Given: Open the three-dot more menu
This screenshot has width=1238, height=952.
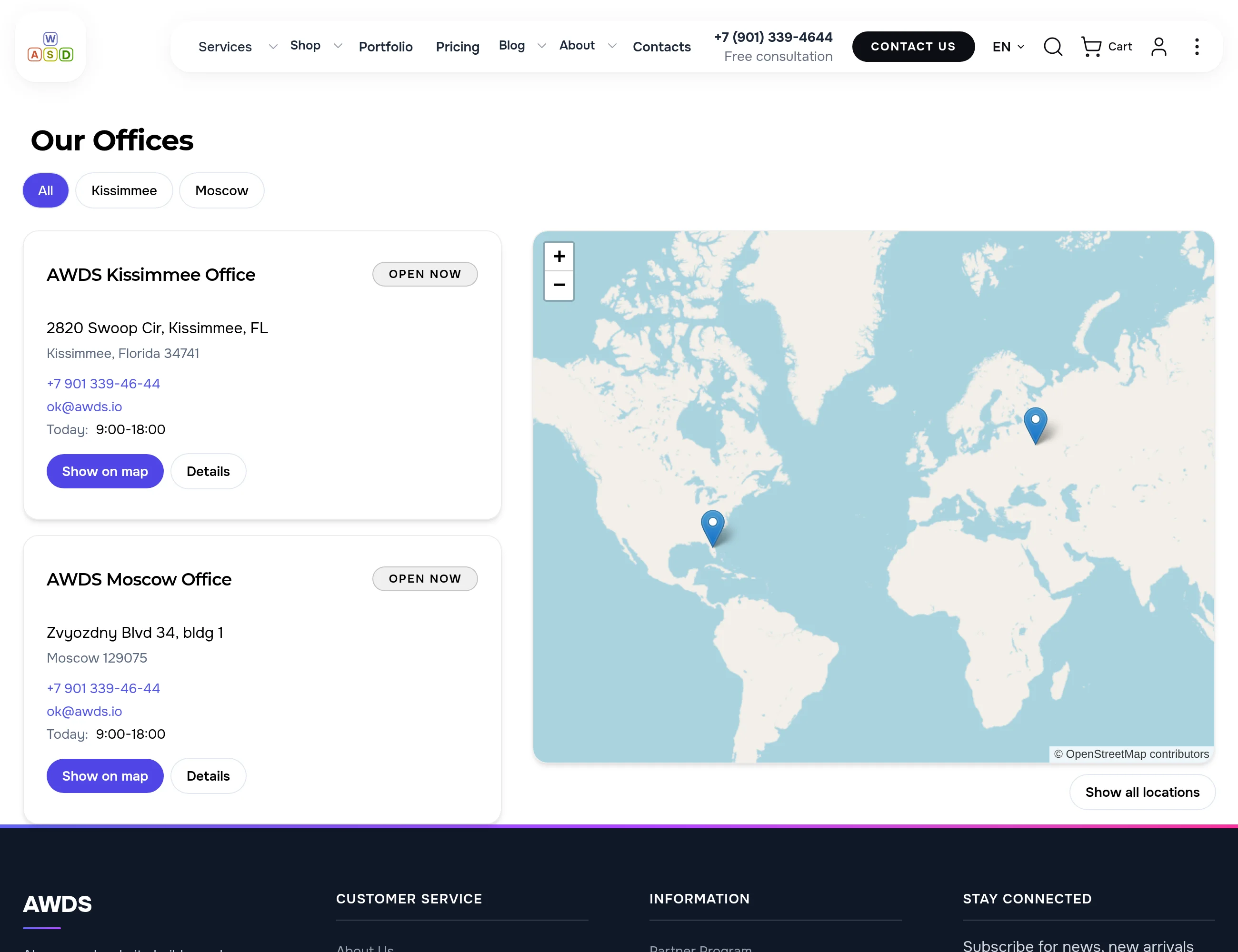Looking at the screenshot, I should coord(1197,47).
